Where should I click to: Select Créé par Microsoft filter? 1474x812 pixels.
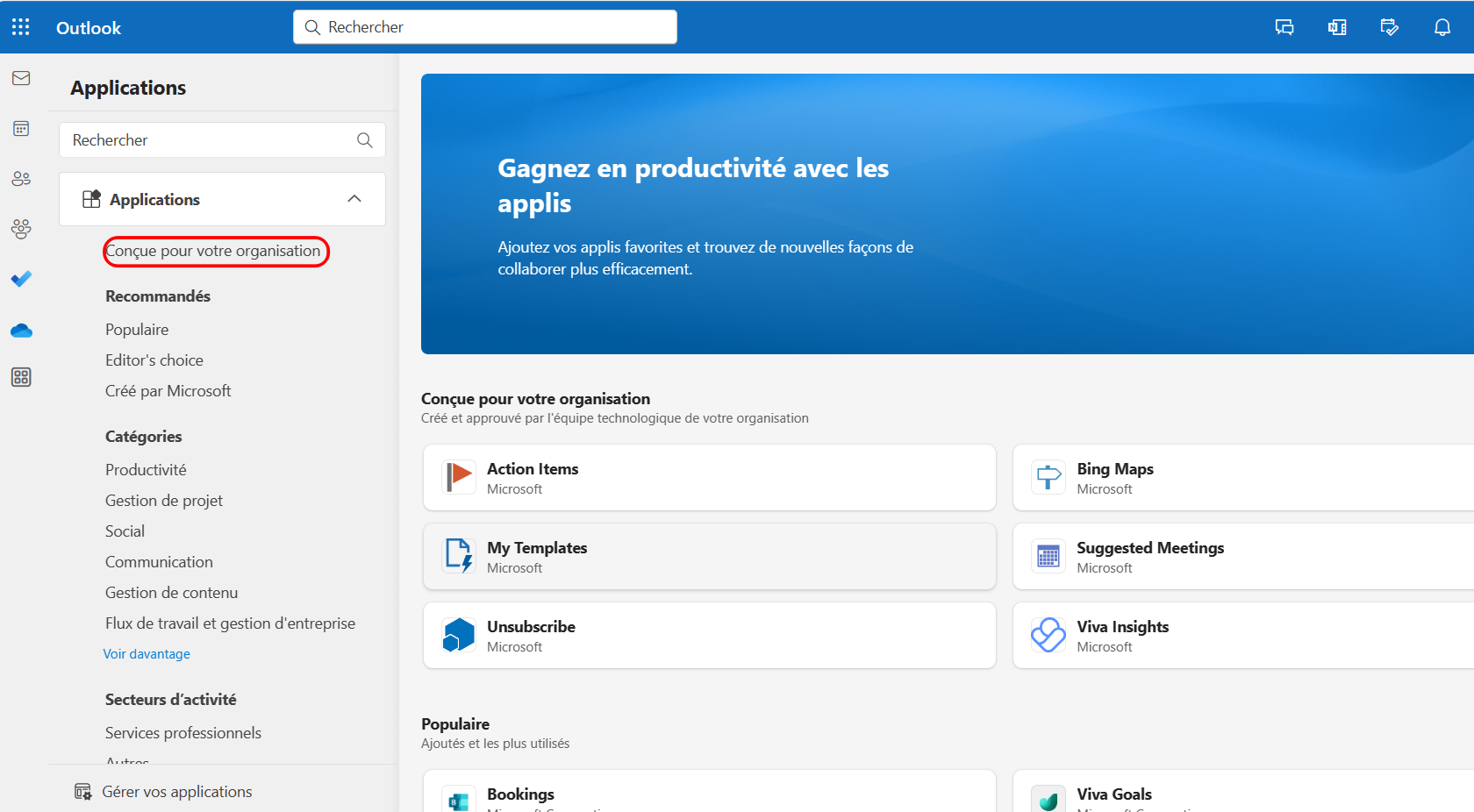point(168,391)
